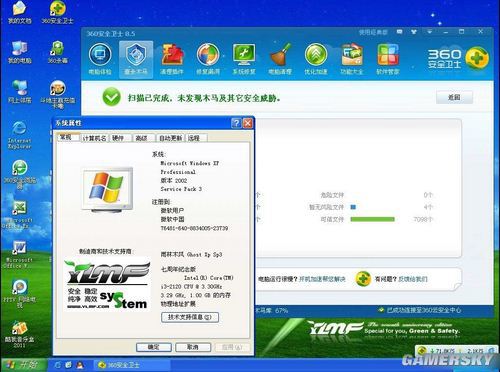Viewport: 500px width, 372px height.
Task: Switch to the 常规 tab in 系统属性
Action: [68, 137]
